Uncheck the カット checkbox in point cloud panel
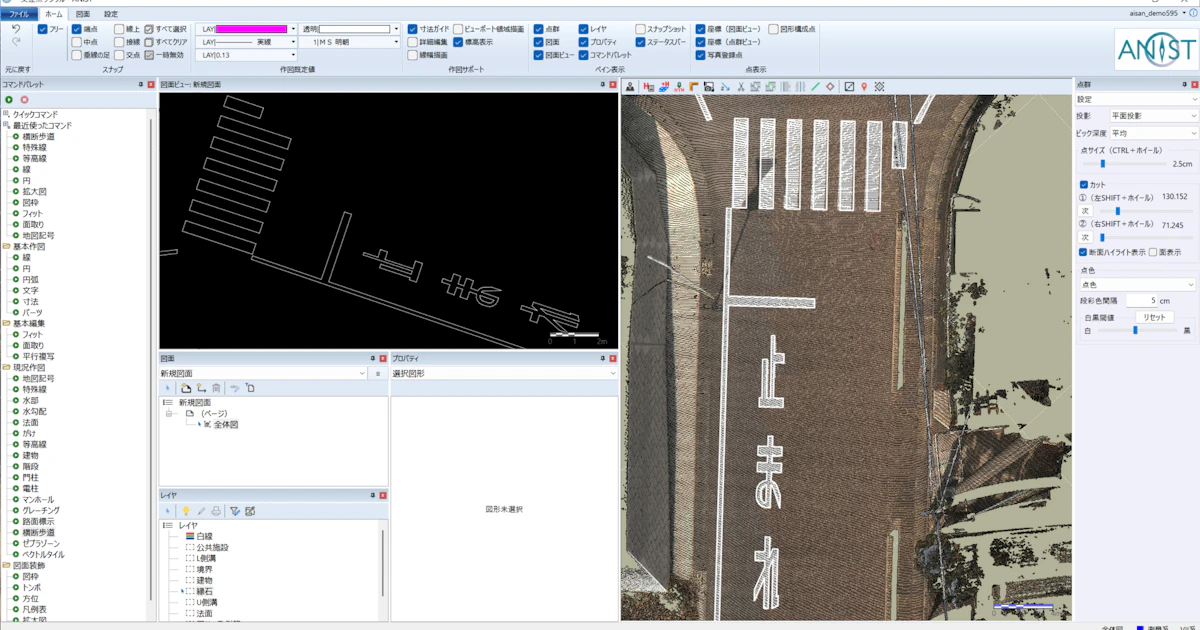This screenshot has width=1200, height=630. [x=1084, y=184]
